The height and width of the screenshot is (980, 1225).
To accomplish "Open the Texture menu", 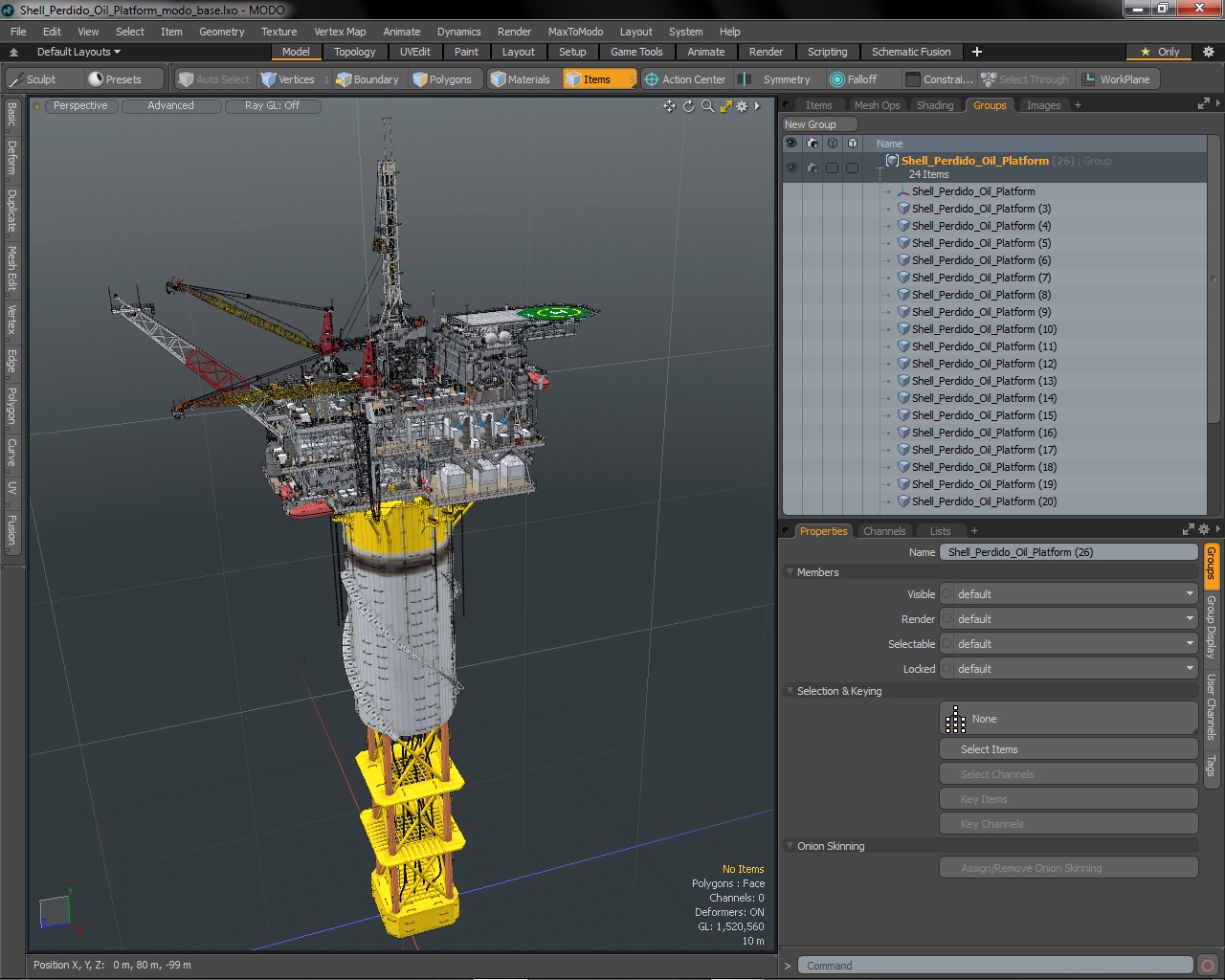I will pyautogui.click(x=278, y=32).
